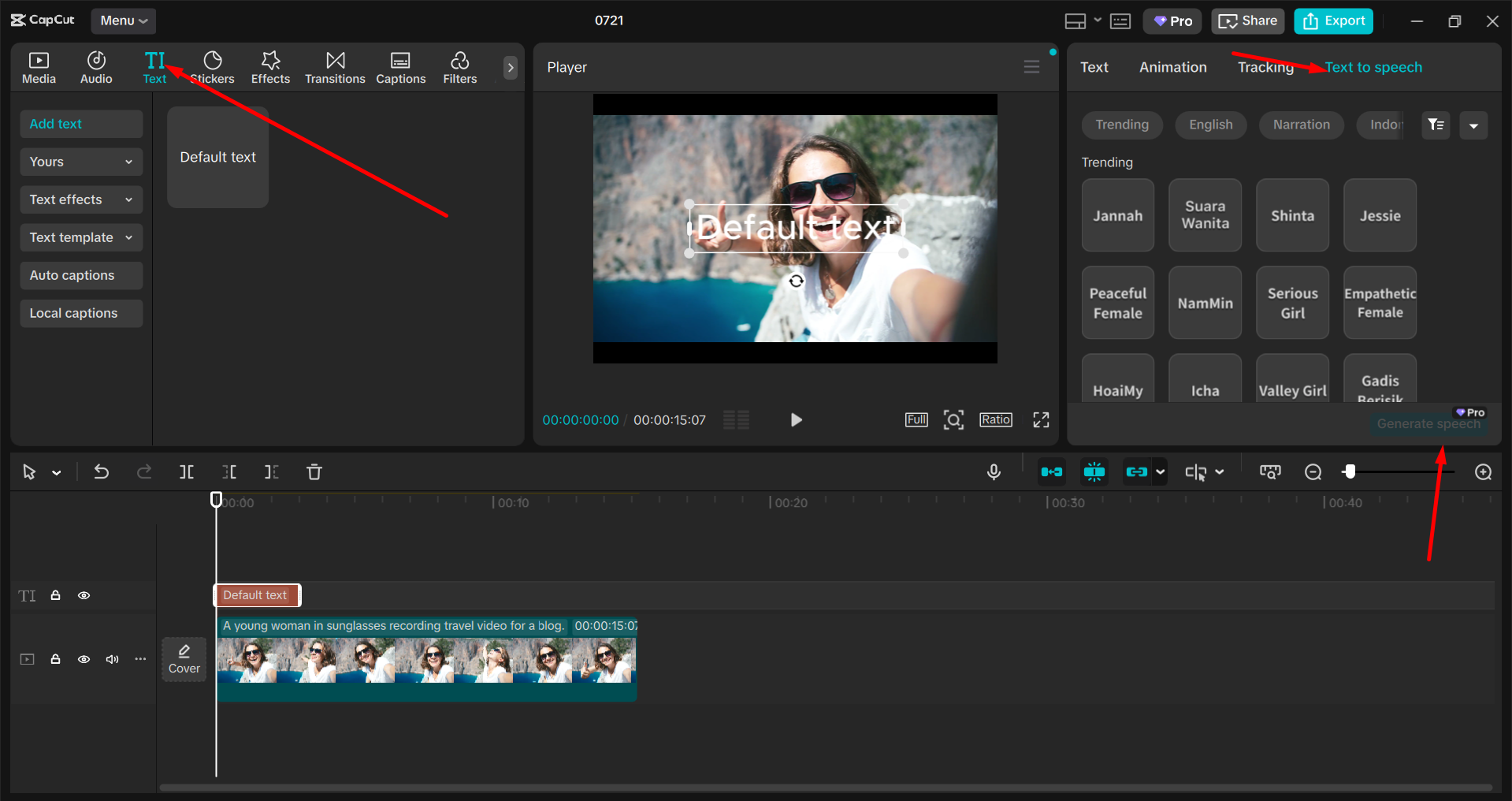Image resolution: width=1512 pixels, height=801 pixels.
Task: Zoom in the timeline with plus icon
Action: (x=1483, y=472)
